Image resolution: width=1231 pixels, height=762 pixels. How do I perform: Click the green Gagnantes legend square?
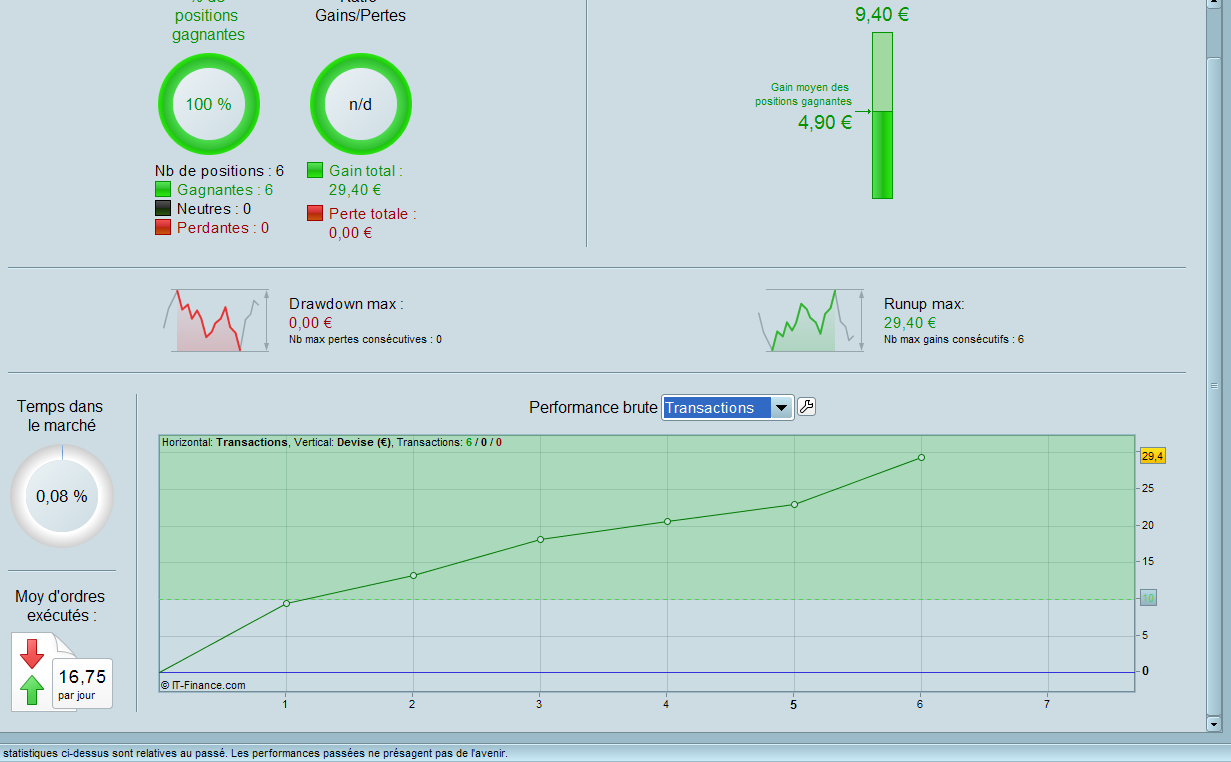point(163,190)
